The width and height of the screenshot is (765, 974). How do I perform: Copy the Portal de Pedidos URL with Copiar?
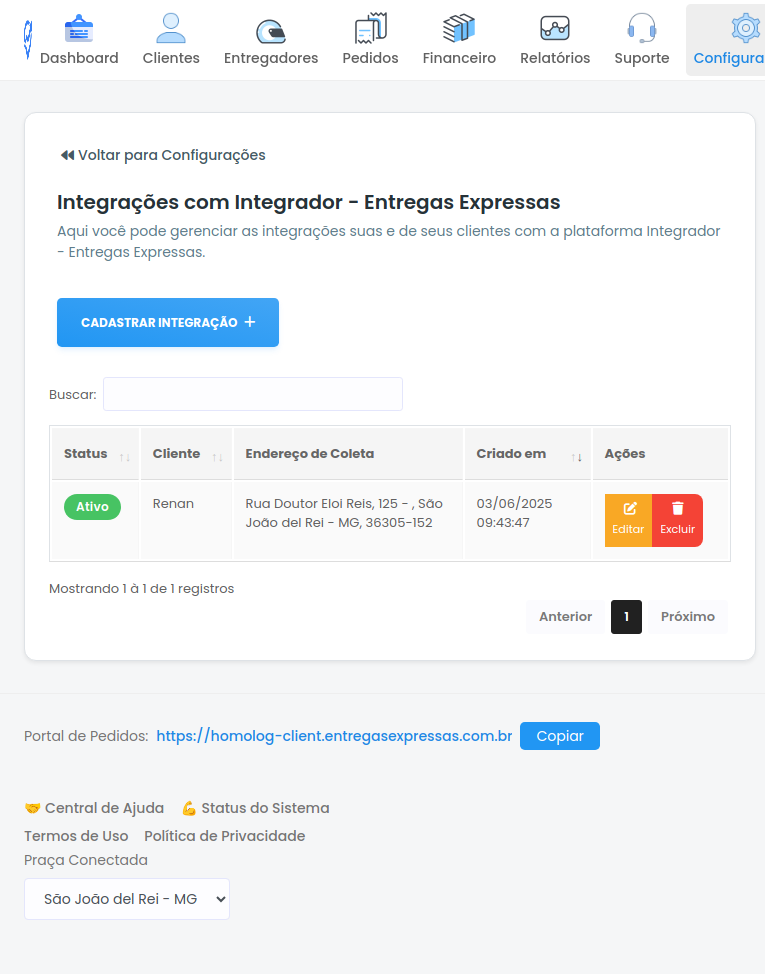559,735
